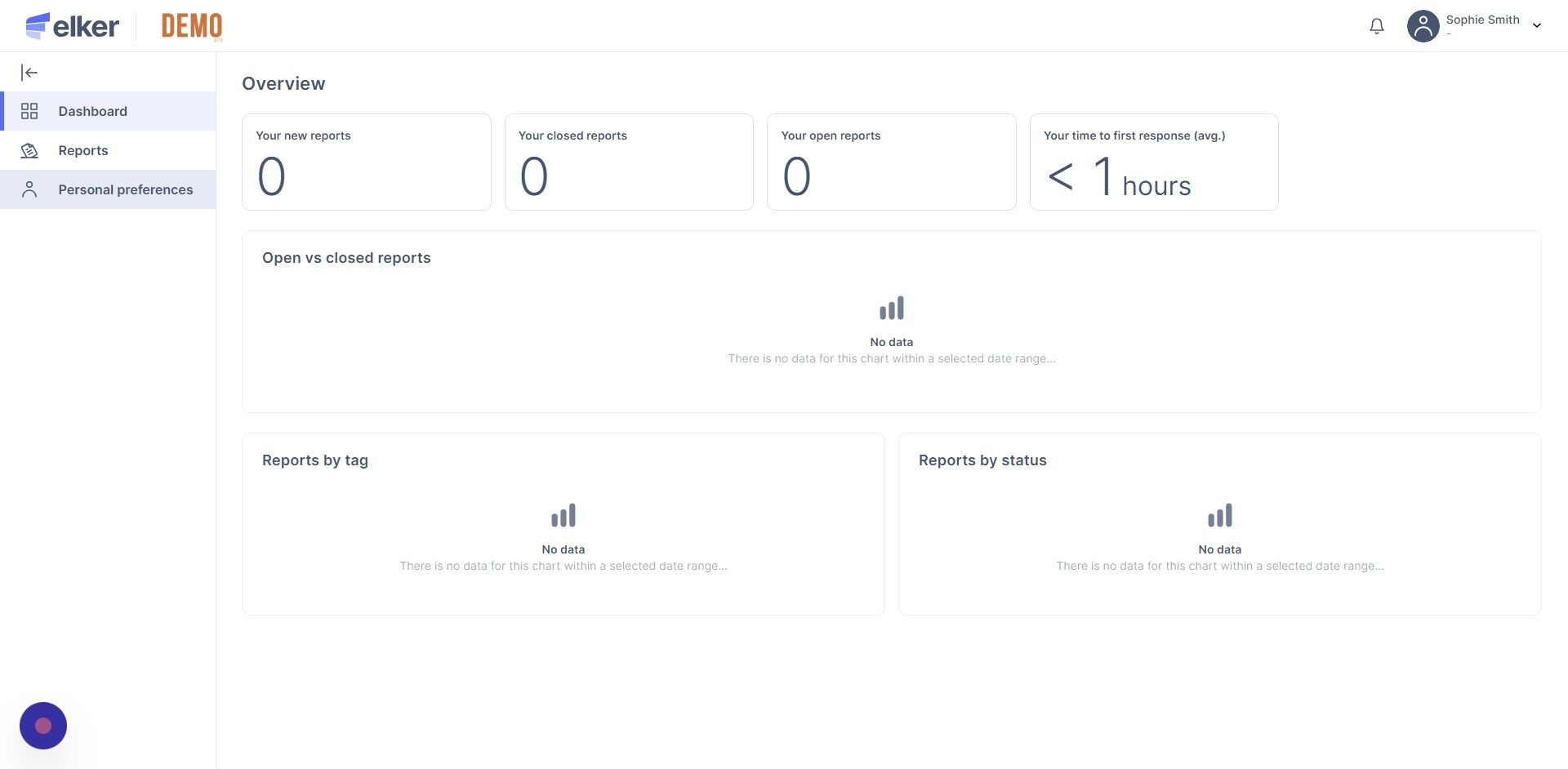Click the 'Reports by status' title
The width and height of the screenshot is (1568, 769).
click(982, 460)
